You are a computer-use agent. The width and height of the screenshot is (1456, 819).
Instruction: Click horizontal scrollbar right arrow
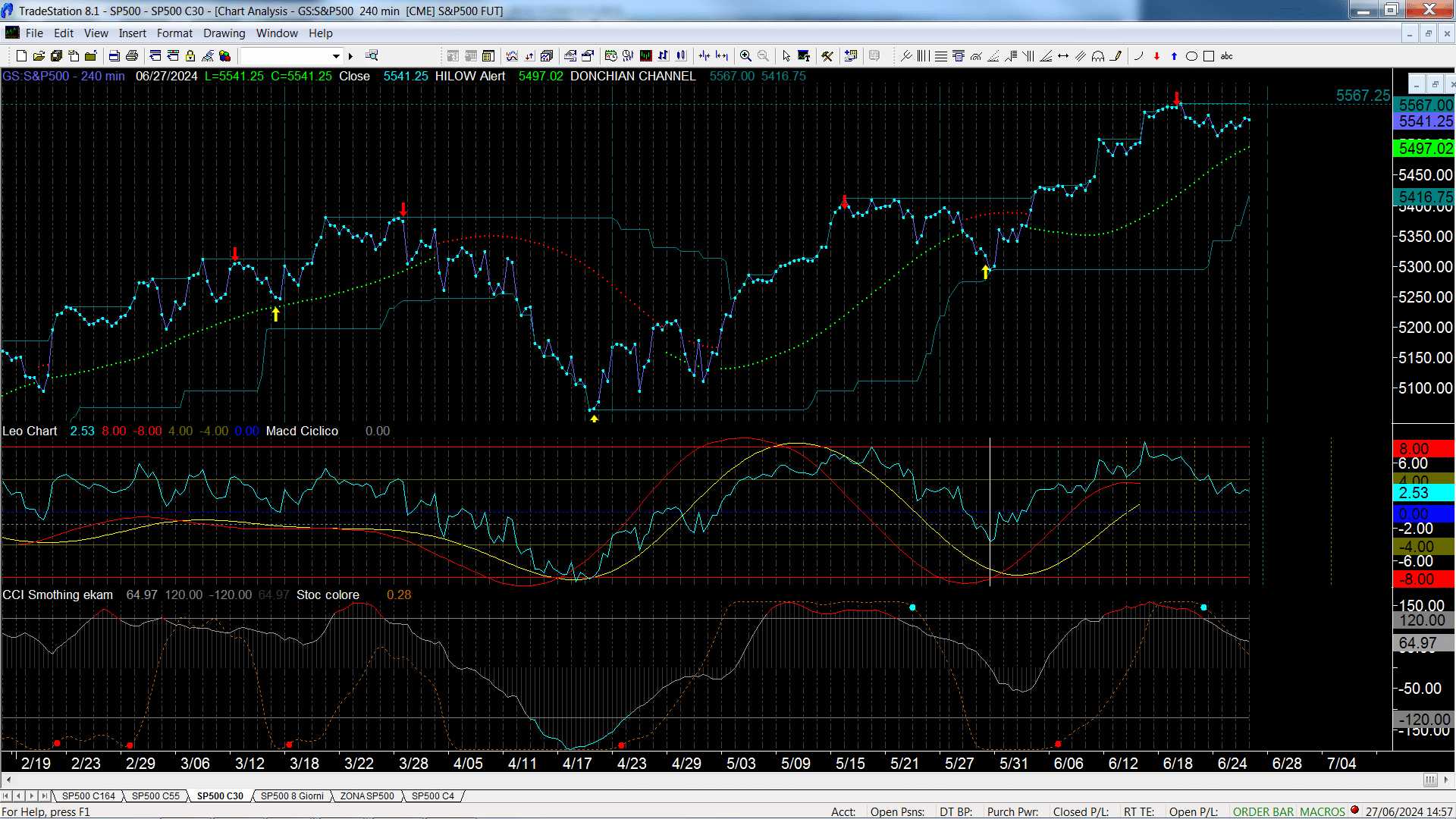[1448, 780]
